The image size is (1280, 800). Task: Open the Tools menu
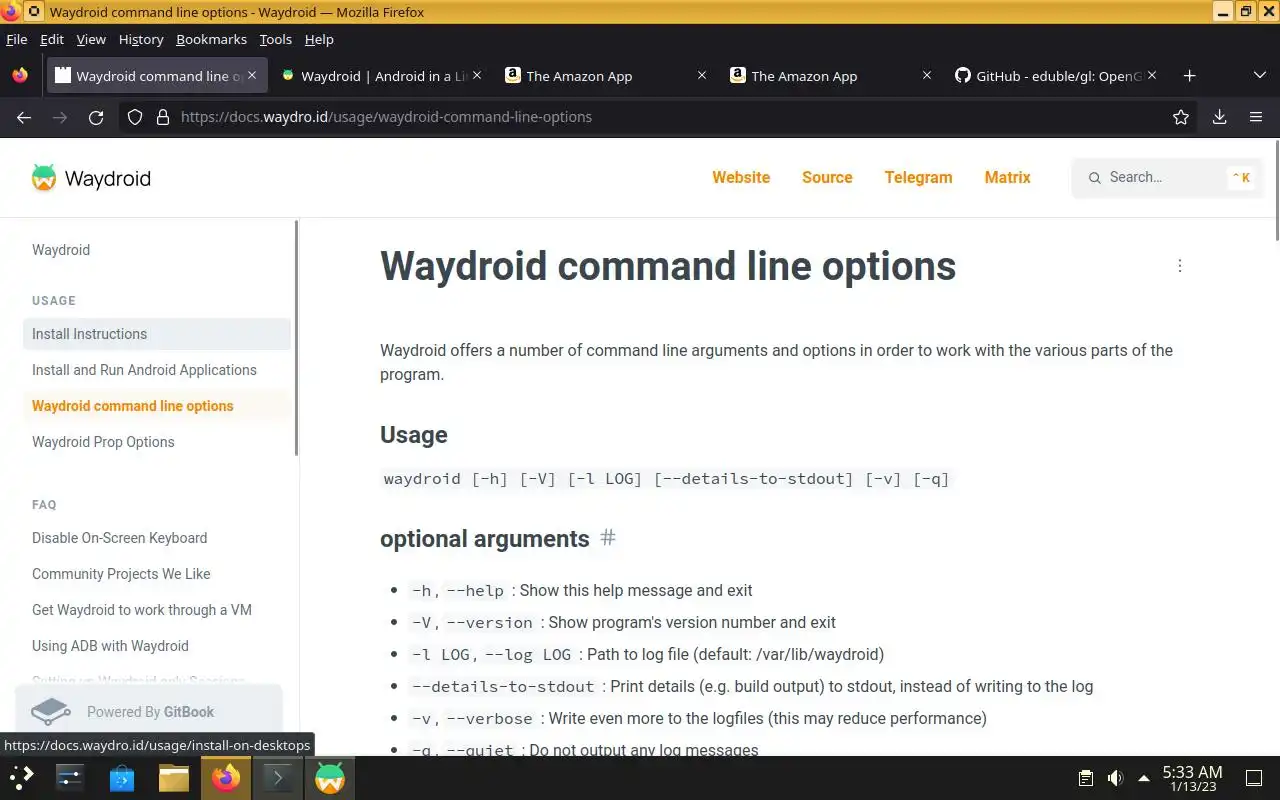pyautogui.click(x=275, y=39)
